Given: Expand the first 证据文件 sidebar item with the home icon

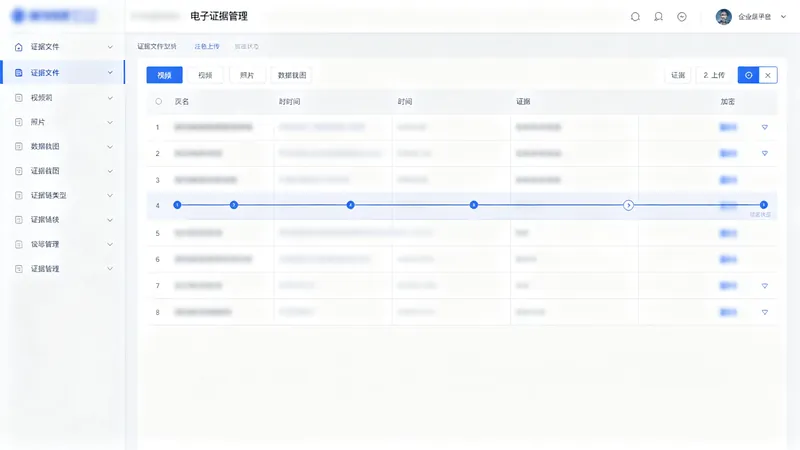Looking at the screenshot, I should click(110, 47).
